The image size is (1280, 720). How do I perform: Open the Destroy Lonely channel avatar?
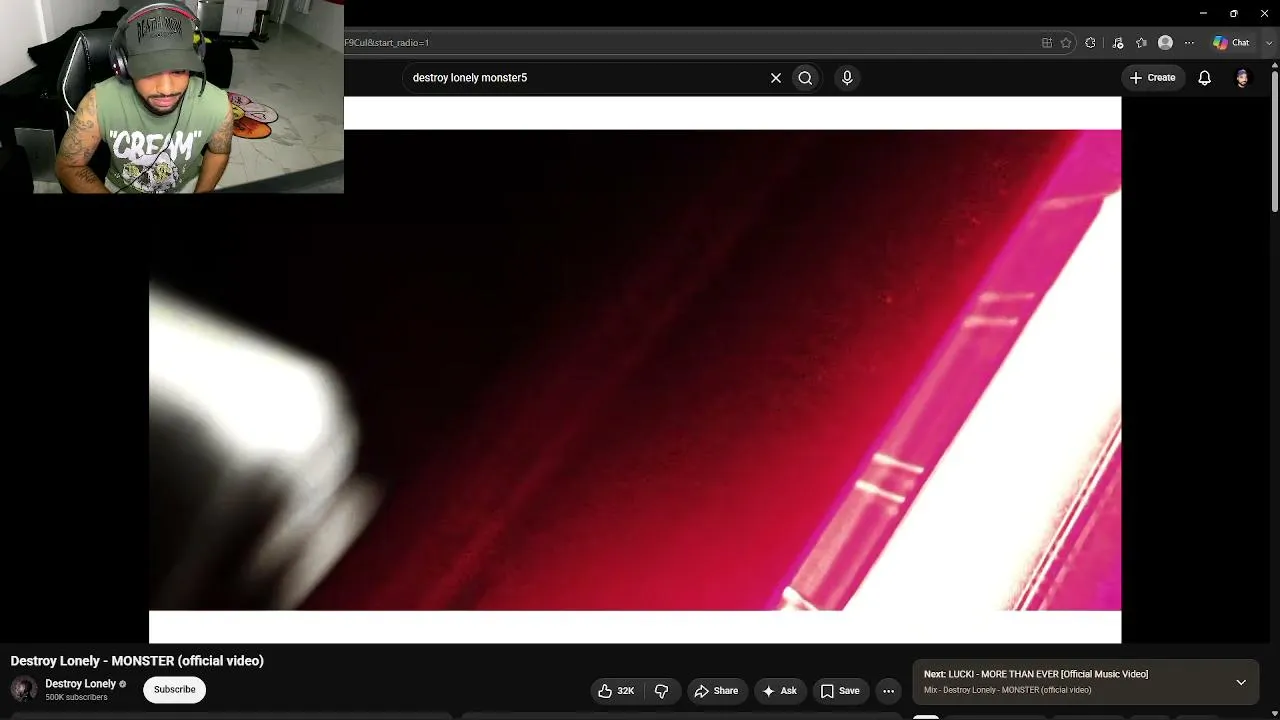24,689
